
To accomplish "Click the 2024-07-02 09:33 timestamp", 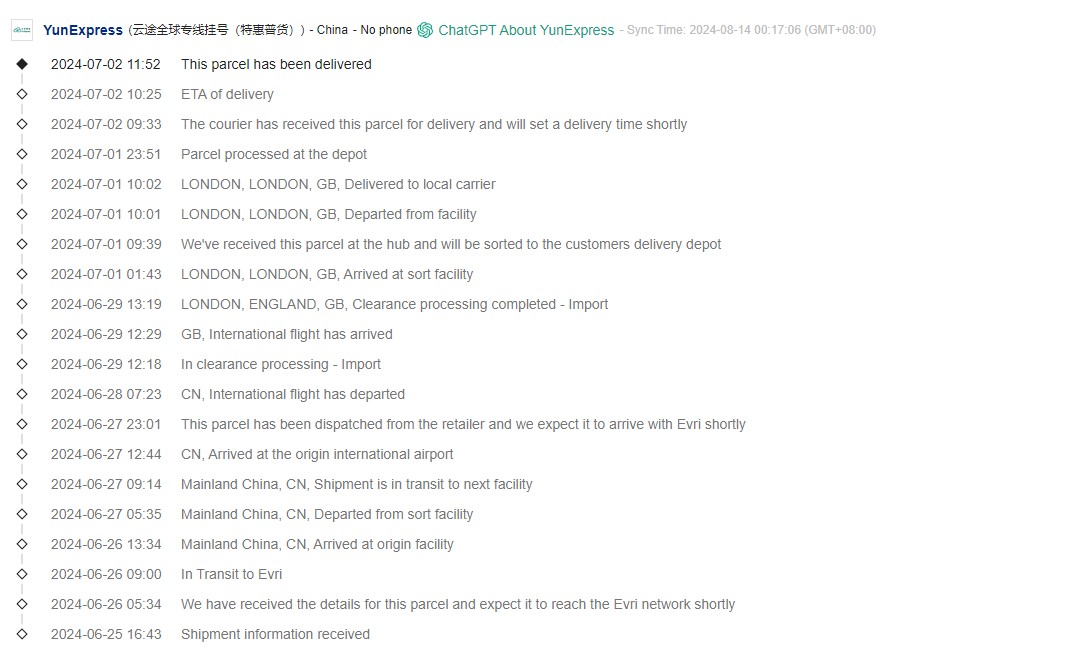I will coord(106,124).
